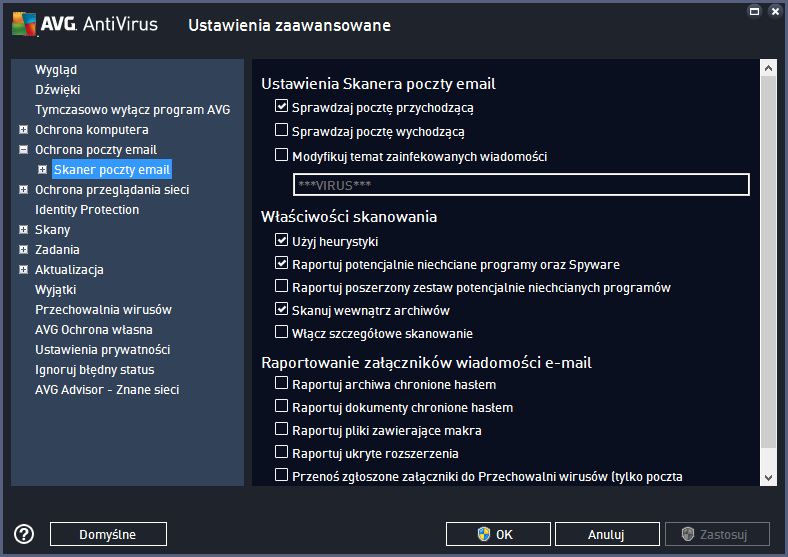Select AVG Ochrona własna item
This screenshot has height=557, width=788.
(93, 330)
